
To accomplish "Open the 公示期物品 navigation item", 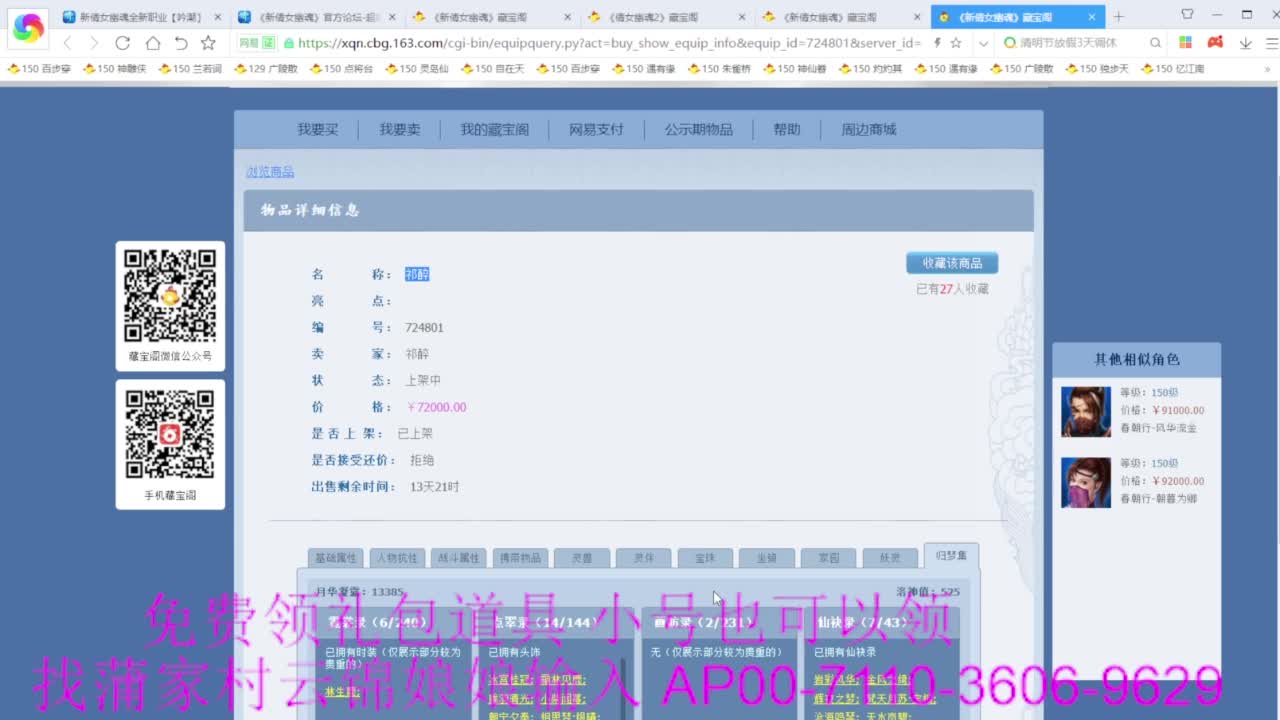I will [x=698, y=130].
